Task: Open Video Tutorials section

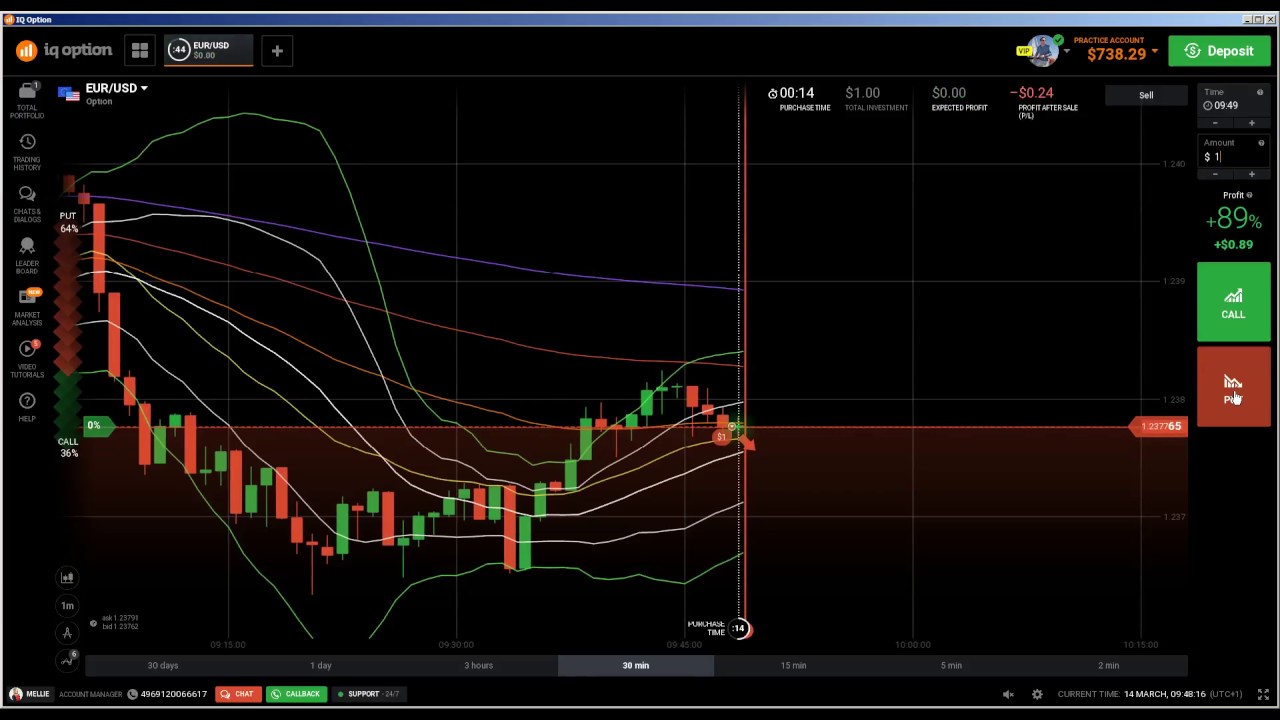Action: (x=27, y=359)
